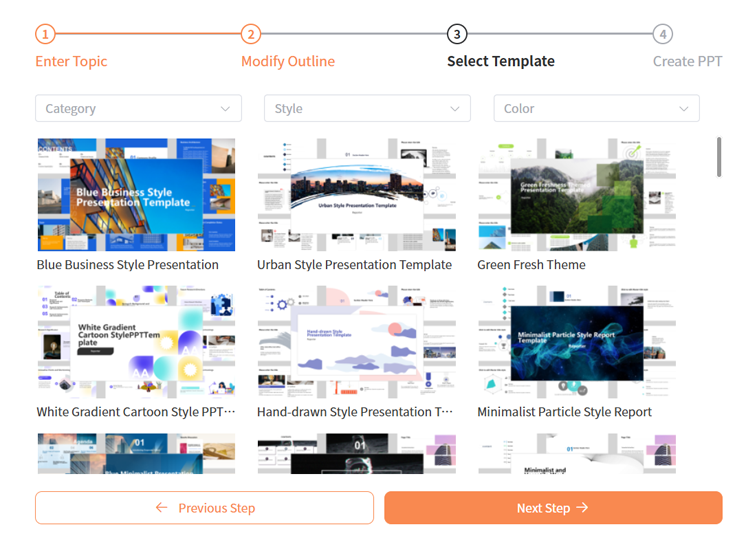Viewport: 750px width, 560px height.
Task: Click the template list scrollbar
Action: tap(718, 157)
